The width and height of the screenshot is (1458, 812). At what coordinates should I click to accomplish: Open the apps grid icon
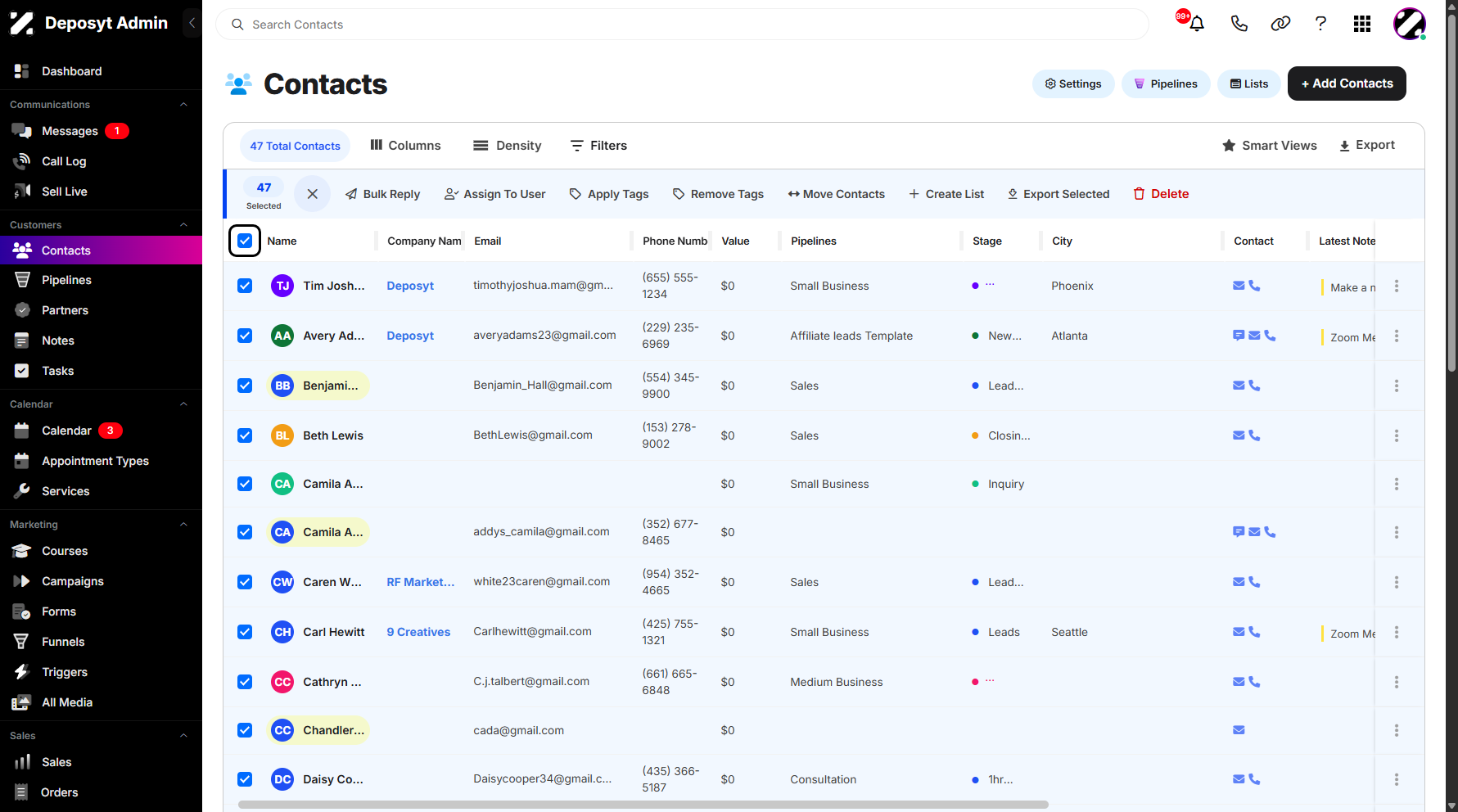1362,24
